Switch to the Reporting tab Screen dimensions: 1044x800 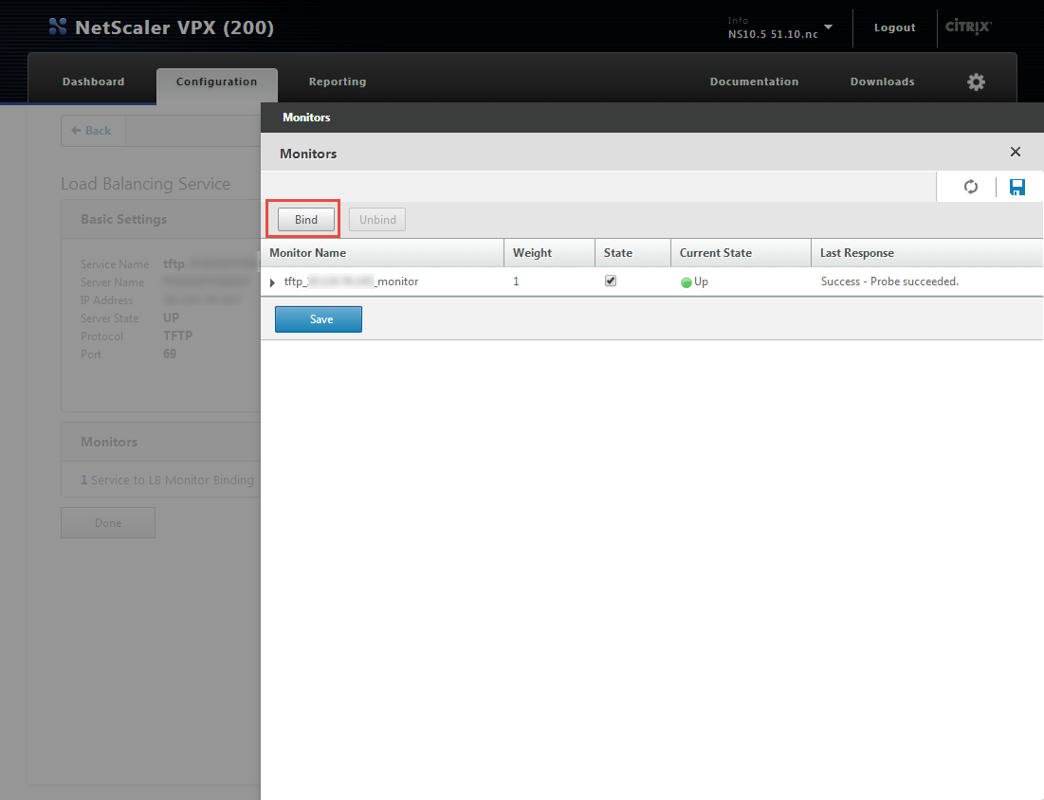(337, 82)
